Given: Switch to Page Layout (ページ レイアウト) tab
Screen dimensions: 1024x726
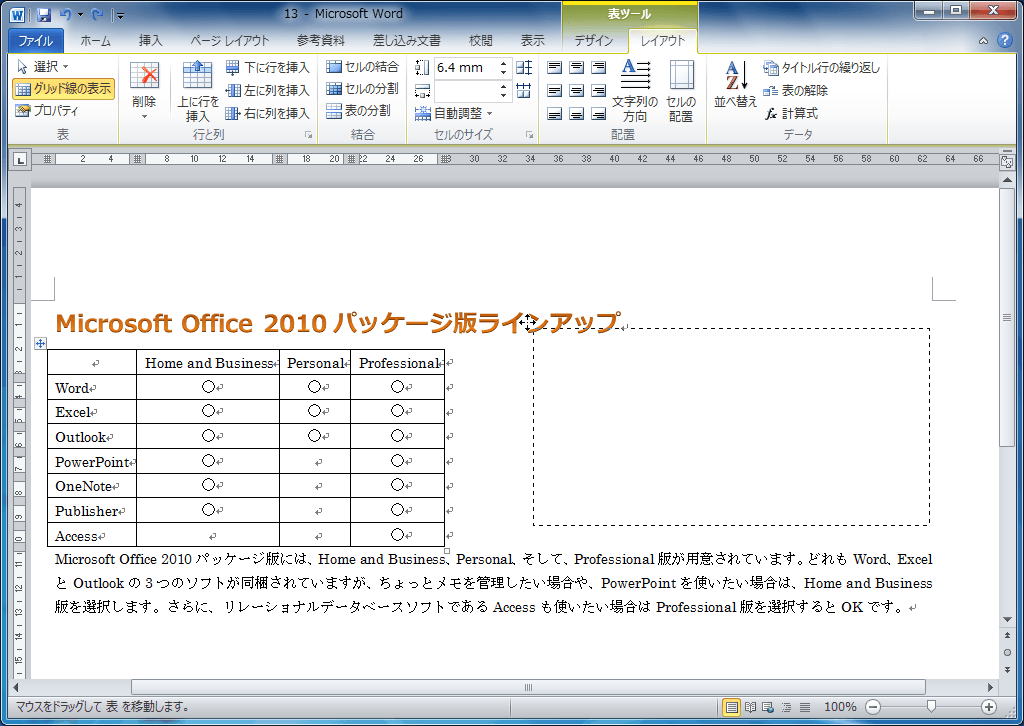Looking at the screenshot, I should pos(230,40).
